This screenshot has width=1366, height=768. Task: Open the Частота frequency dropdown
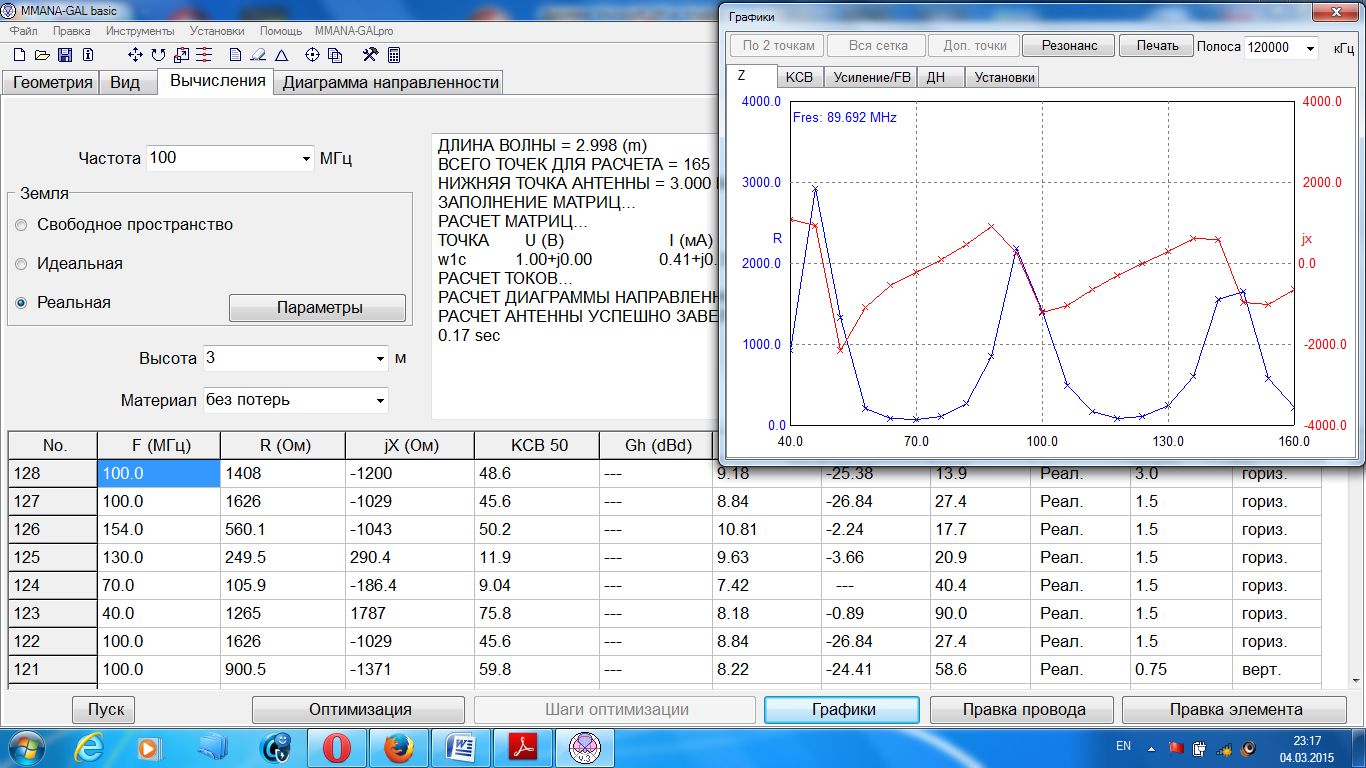pyautogui.click(x=306, y=159)
